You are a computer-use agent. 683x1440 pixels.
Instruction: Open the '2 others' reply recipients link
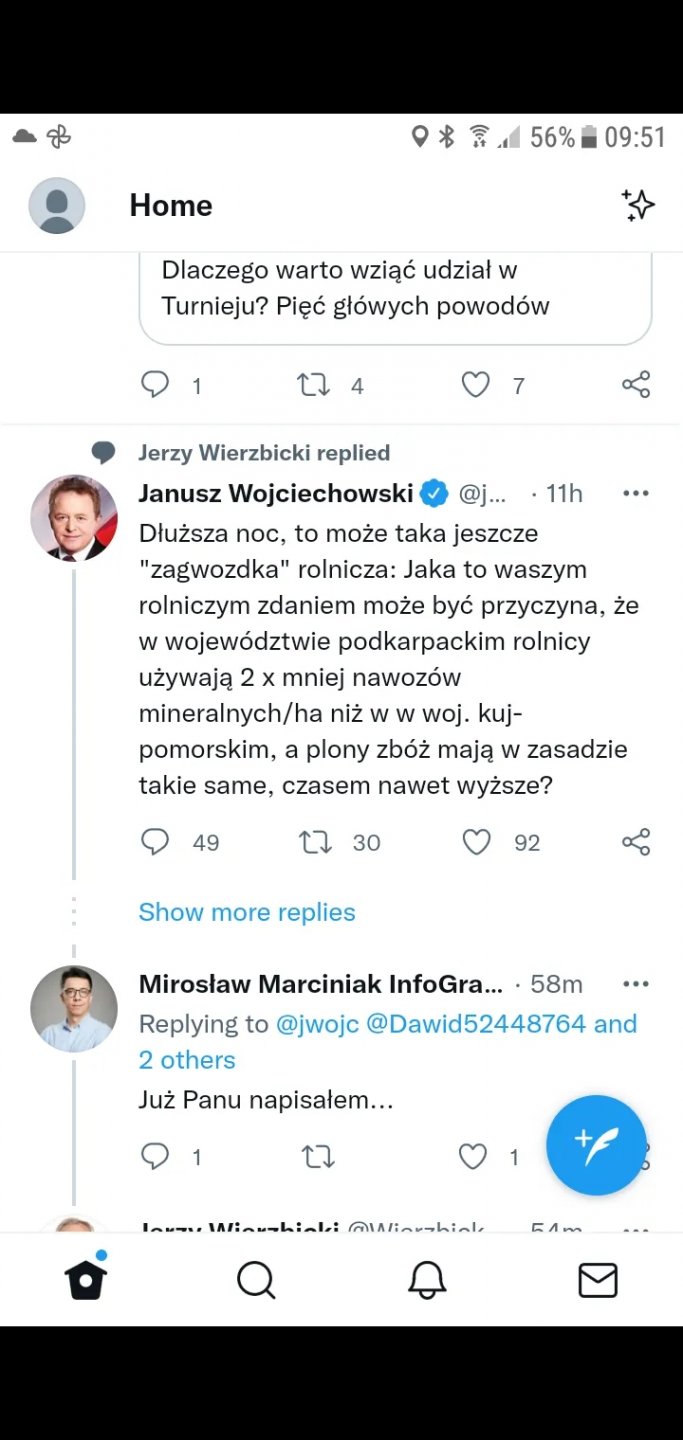pyautogui.click(x=187, y=1060)
